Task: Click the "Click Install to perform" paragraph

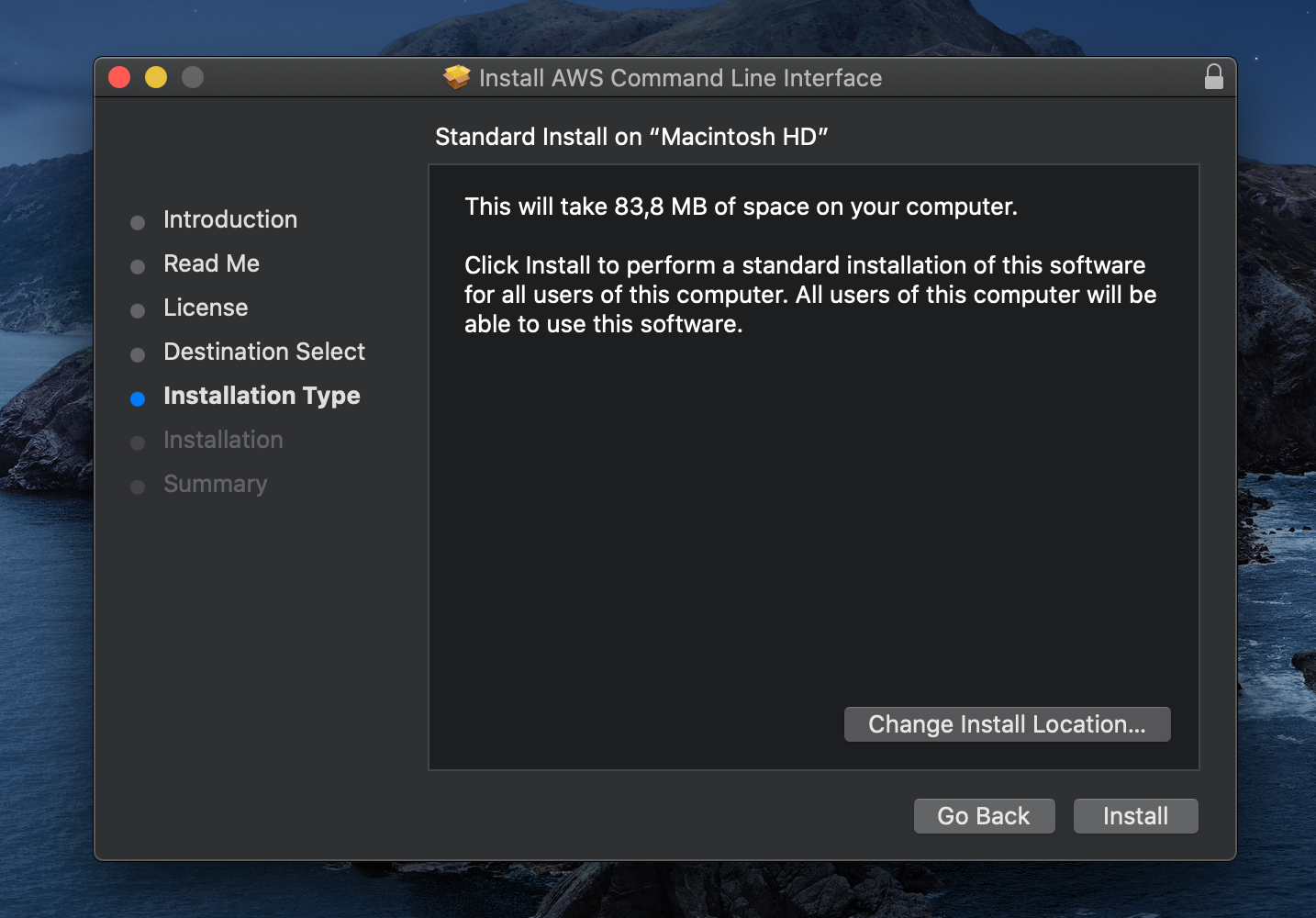Action: point(810,295)
